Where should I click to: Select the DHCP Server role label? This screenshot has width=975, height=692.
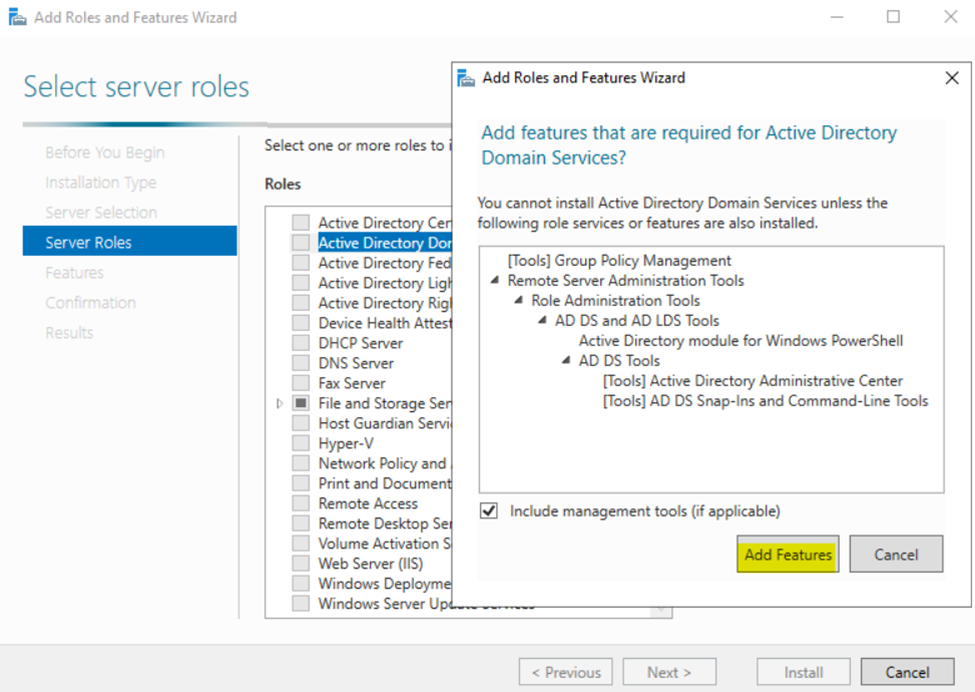pyautogui.click(x=361, y=343)
